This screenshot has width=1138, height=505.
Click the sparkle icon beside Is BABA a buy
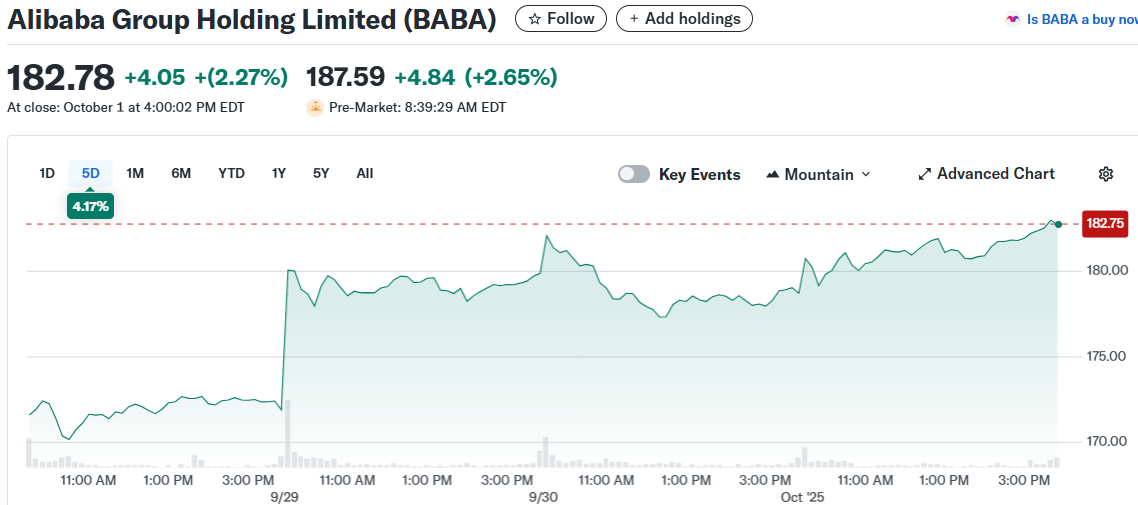(1013, 19)
